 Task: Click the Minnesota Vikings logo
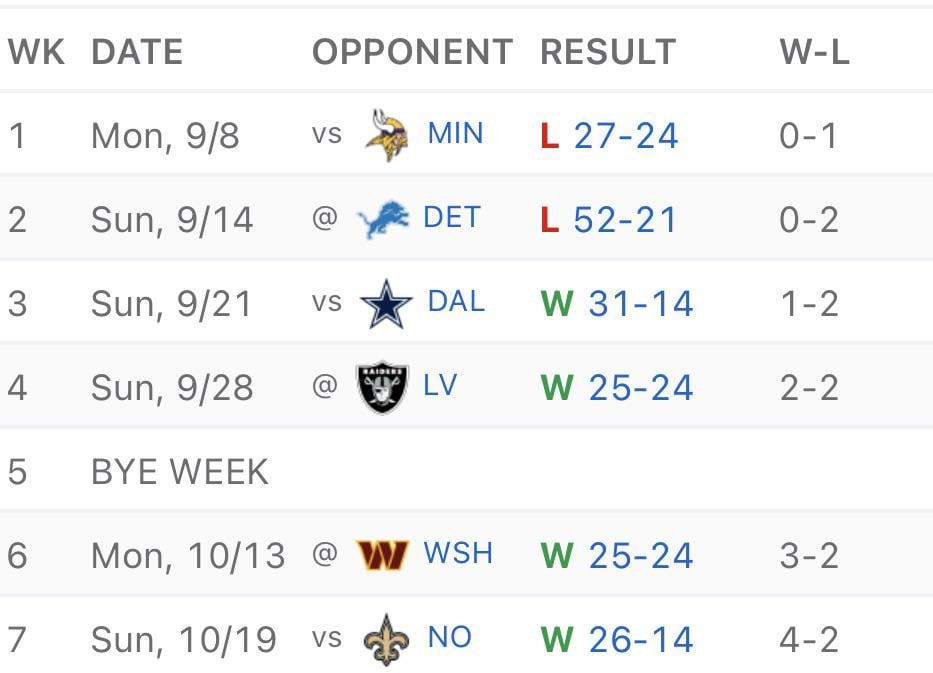pos(386,134)
